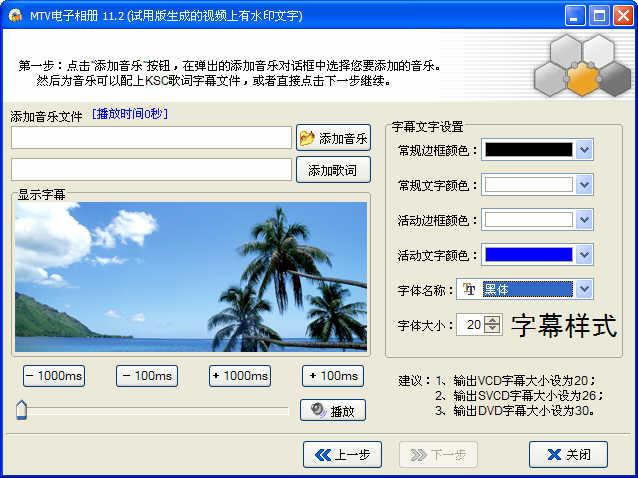Screen dimensions: 638x478
Task: Click the 播放 play button
Action: pos(333,410)
